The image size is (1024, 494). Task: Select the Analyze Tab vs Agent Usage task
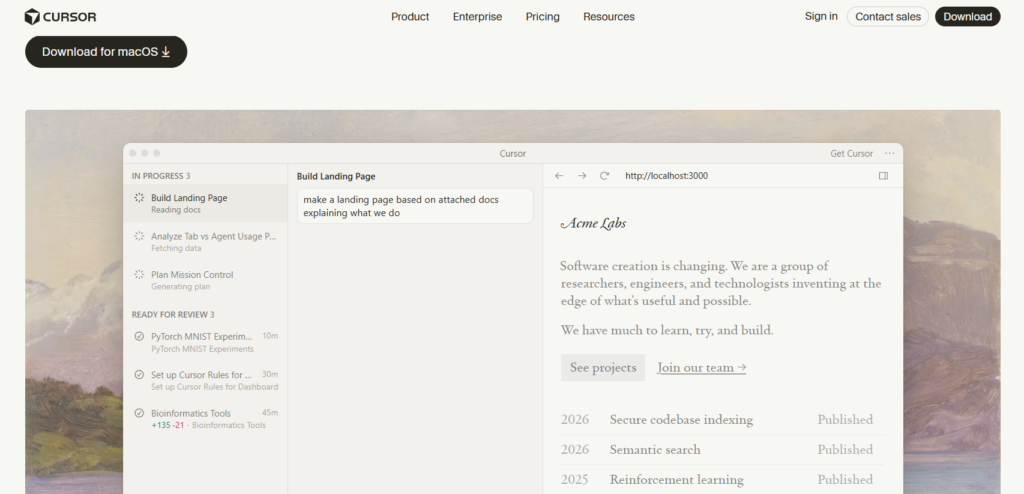(205, 242)
